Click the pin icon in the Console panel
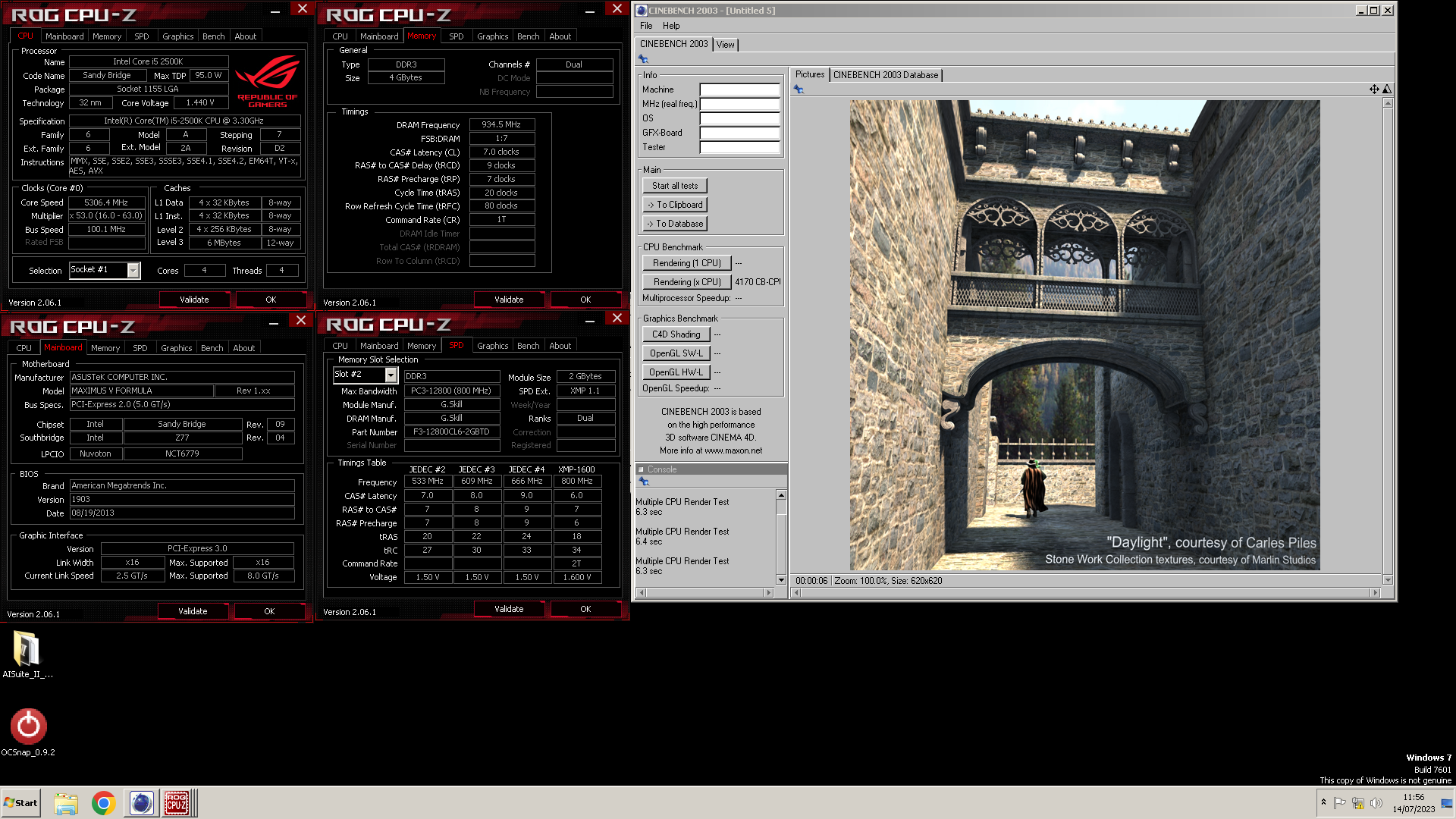Image resolution: width=1456 pixels, height=819 pixels. click(x=644, y=482)
